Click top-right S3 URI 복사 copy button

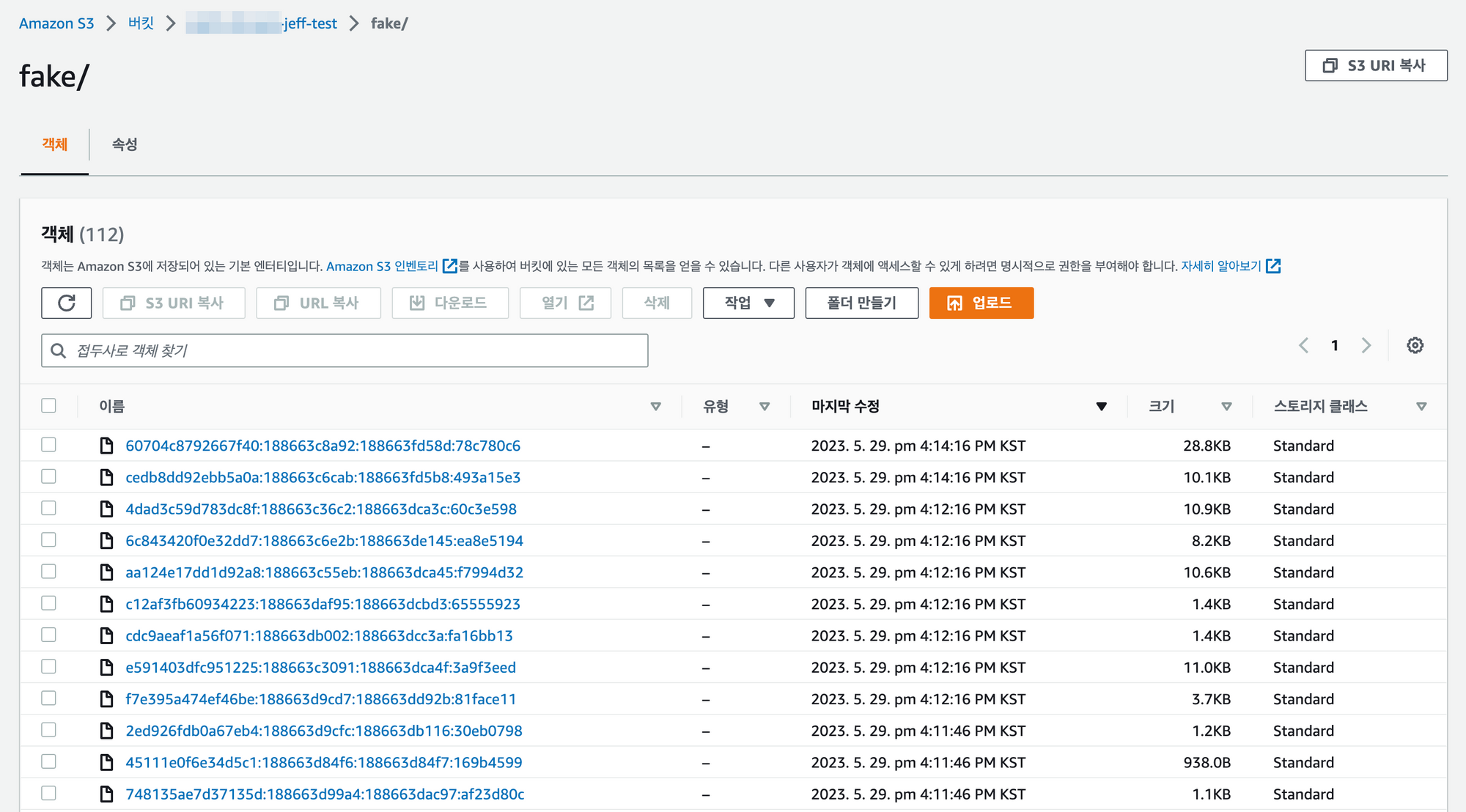pos(1375,66)
